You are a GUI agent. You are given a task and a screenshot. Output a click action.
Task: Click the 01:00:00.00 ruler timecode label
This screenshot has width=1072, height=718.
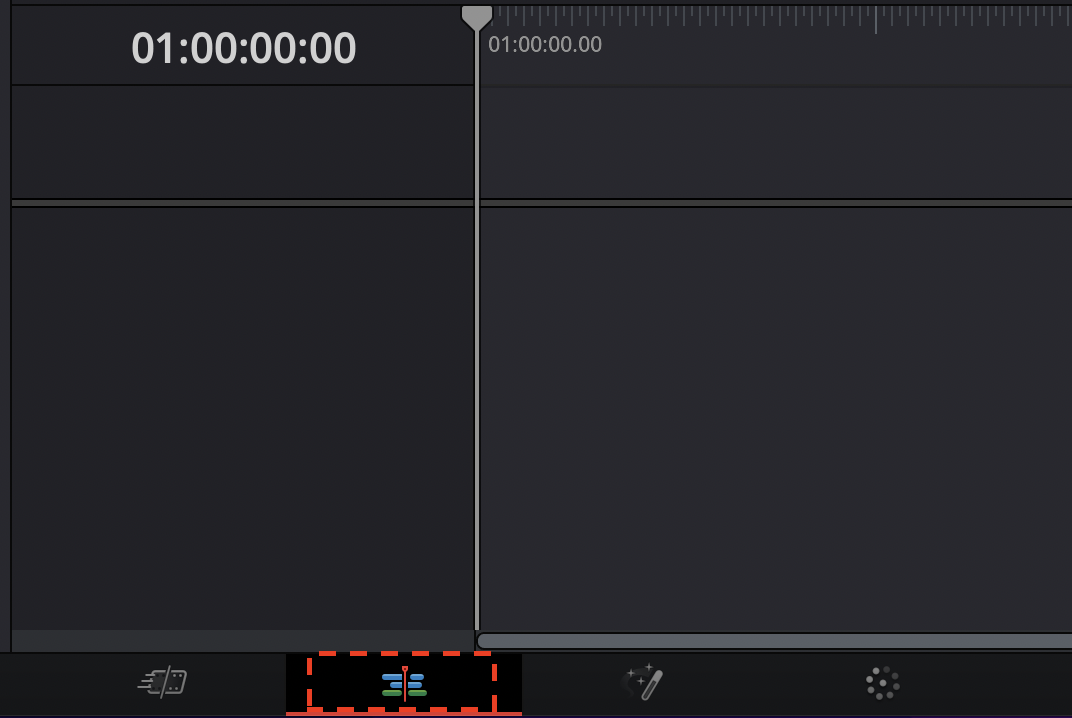[545, 45]
